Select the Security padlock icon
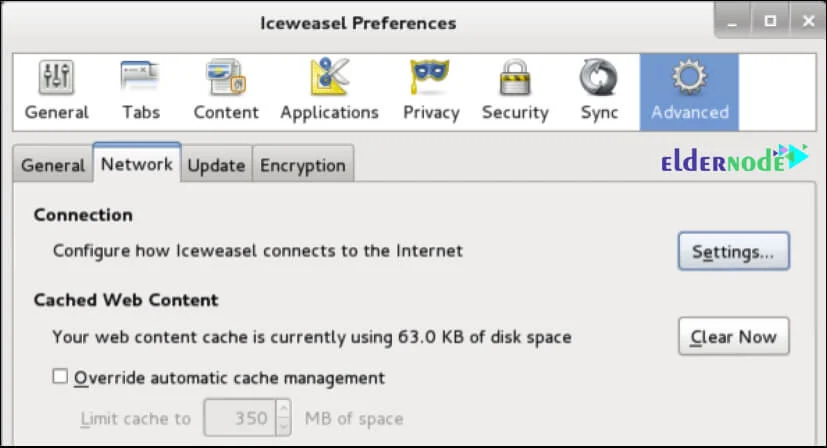827x448 pixels. (x=515, y=80)
